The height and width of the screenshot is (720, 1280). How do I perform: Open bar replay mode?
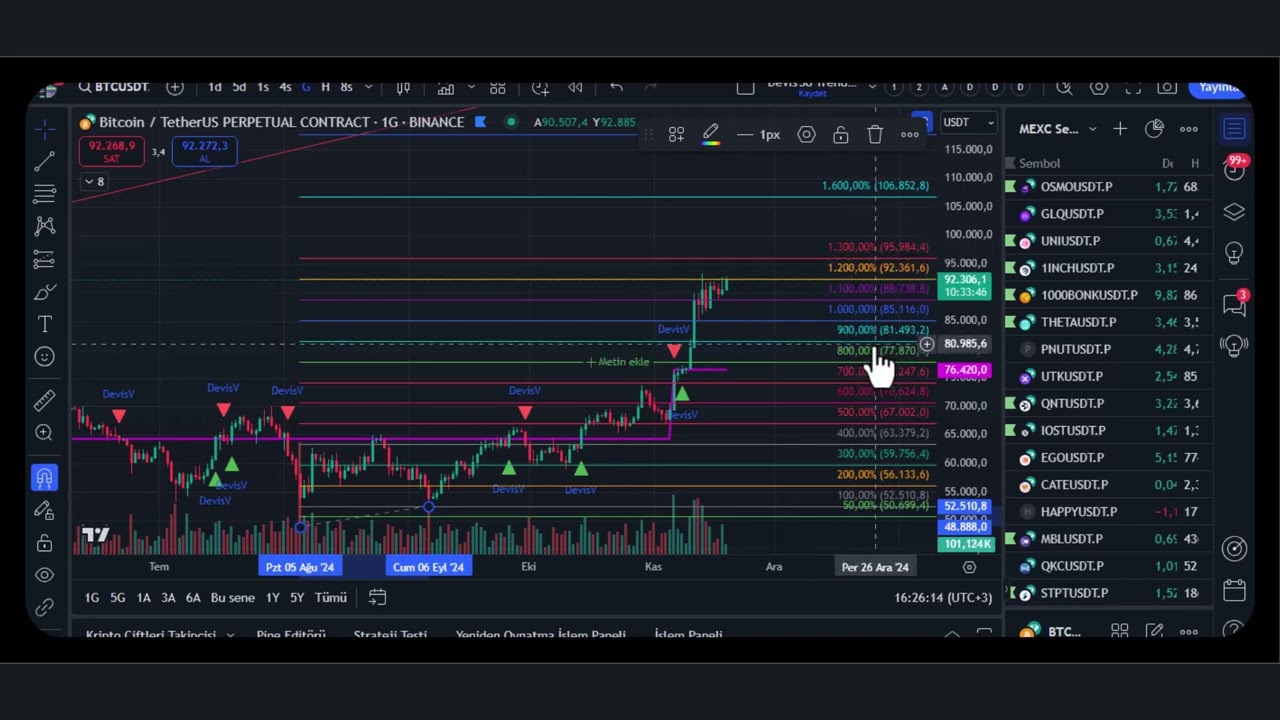pyautogui.click(x=575, y=87)
